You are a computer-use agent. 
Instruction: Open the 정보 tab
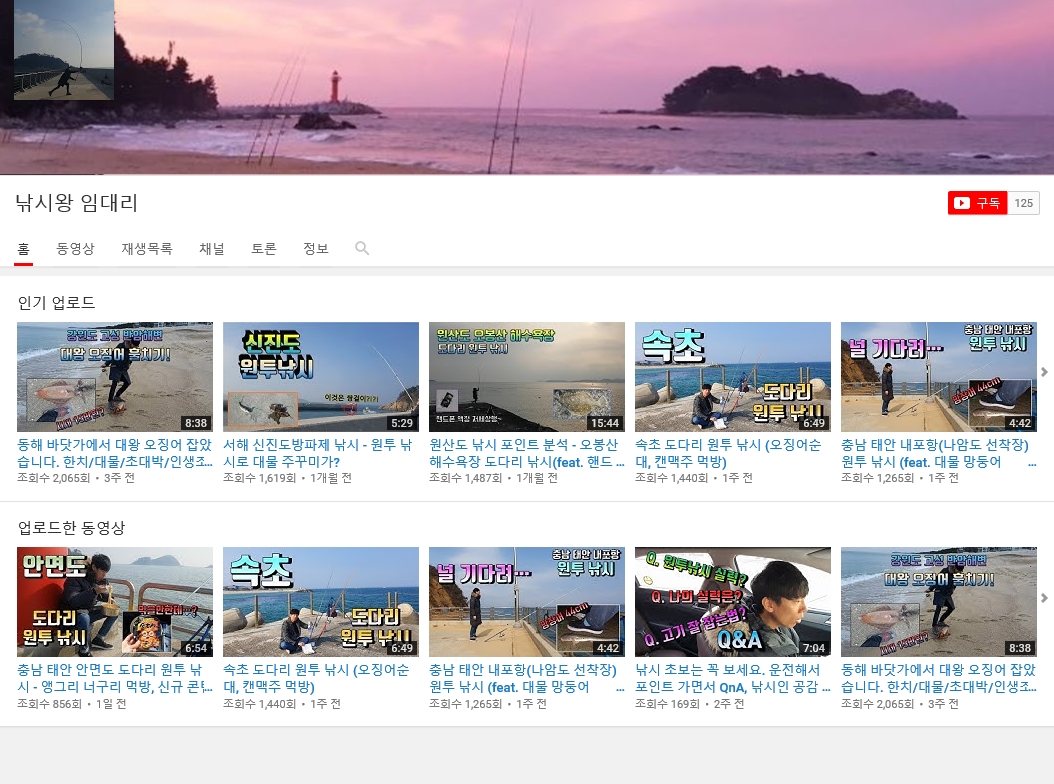tap(316, 248)
